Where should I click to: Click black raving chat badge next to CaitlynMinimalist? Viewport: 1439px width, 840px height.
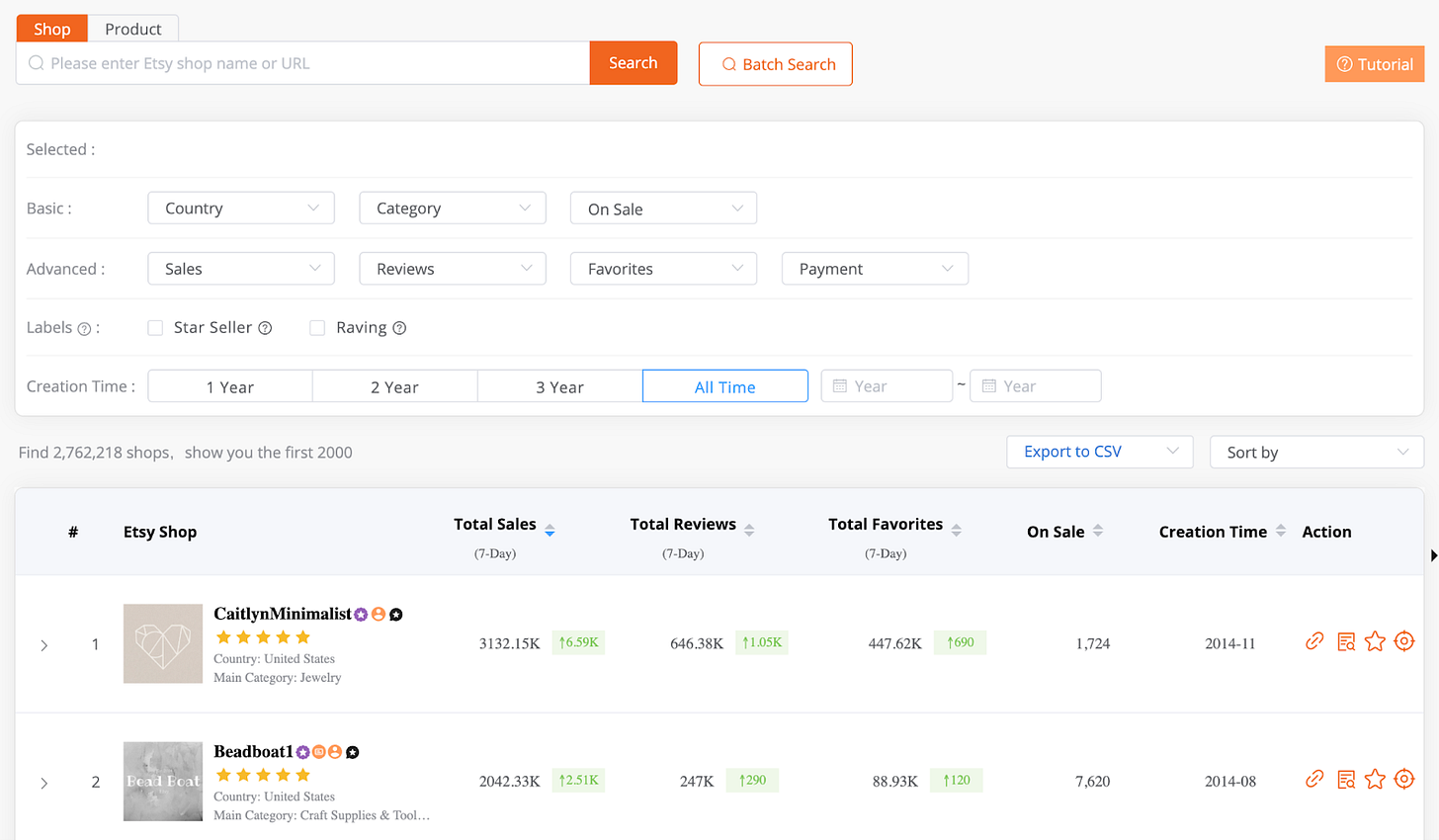(396, 615)
